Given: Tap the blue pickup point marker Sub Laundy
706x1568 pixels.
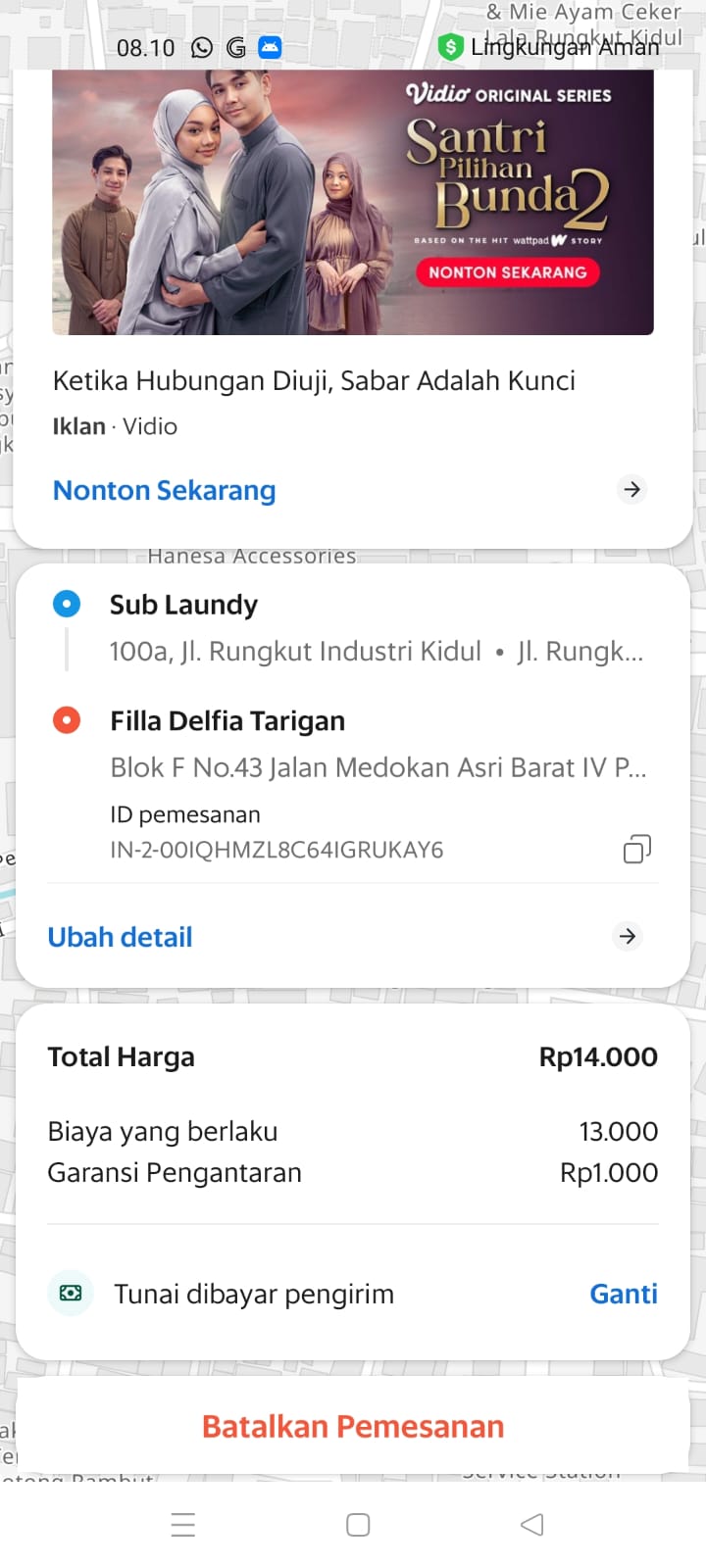Looking at the screenshot, I should [67, 604].
